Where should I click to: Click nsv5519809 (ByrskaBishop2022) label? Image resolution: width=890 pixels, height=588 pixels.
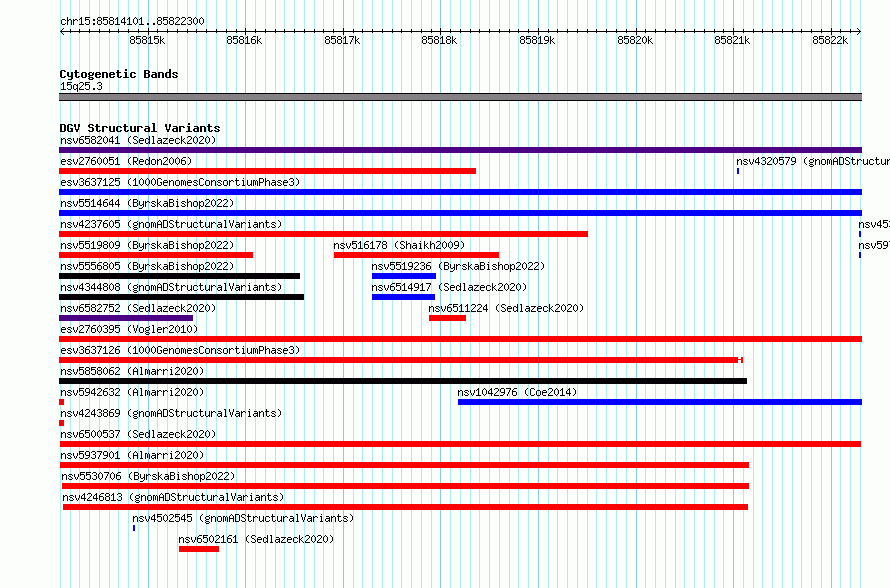tap(147, 245)
